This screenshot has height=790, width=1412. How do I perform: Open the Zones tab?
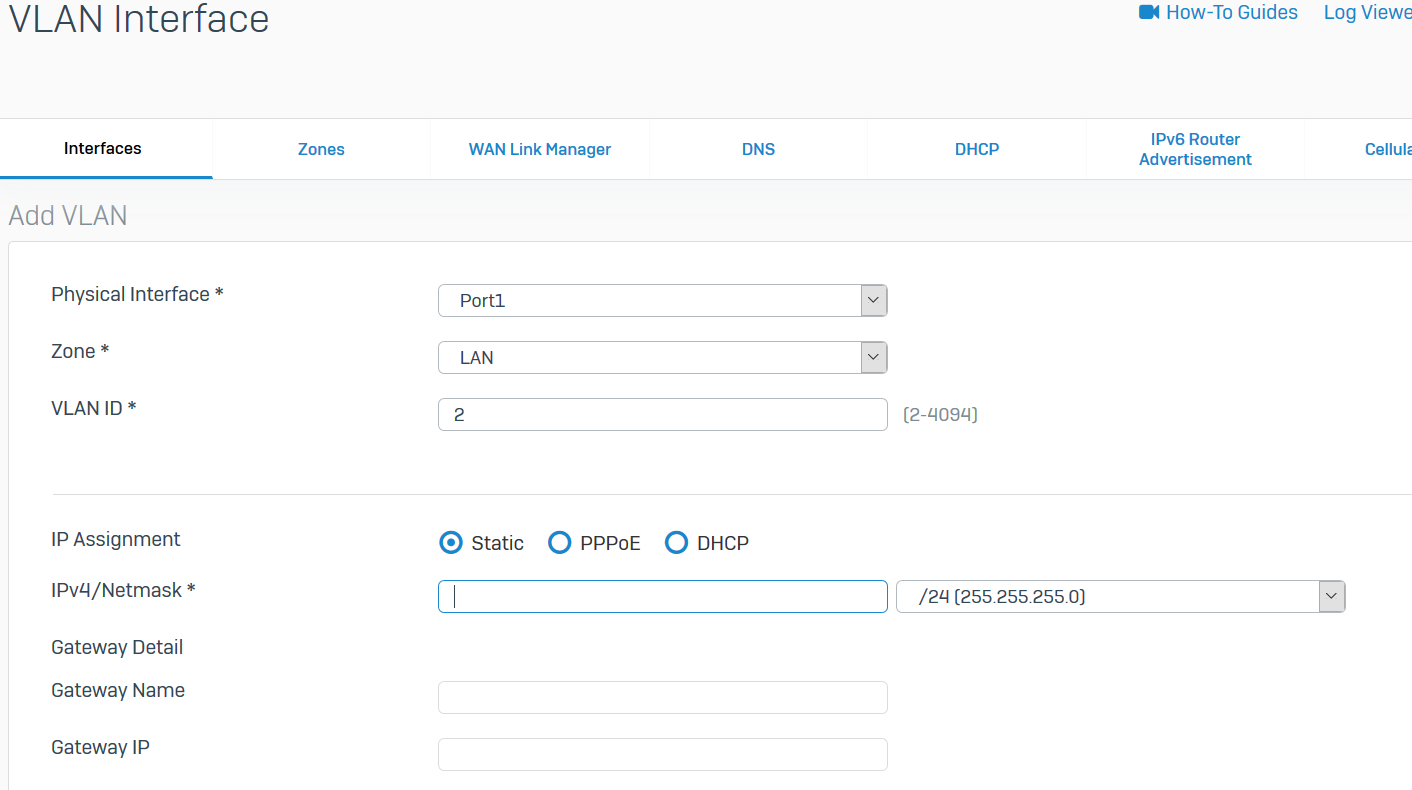(321, 149)
